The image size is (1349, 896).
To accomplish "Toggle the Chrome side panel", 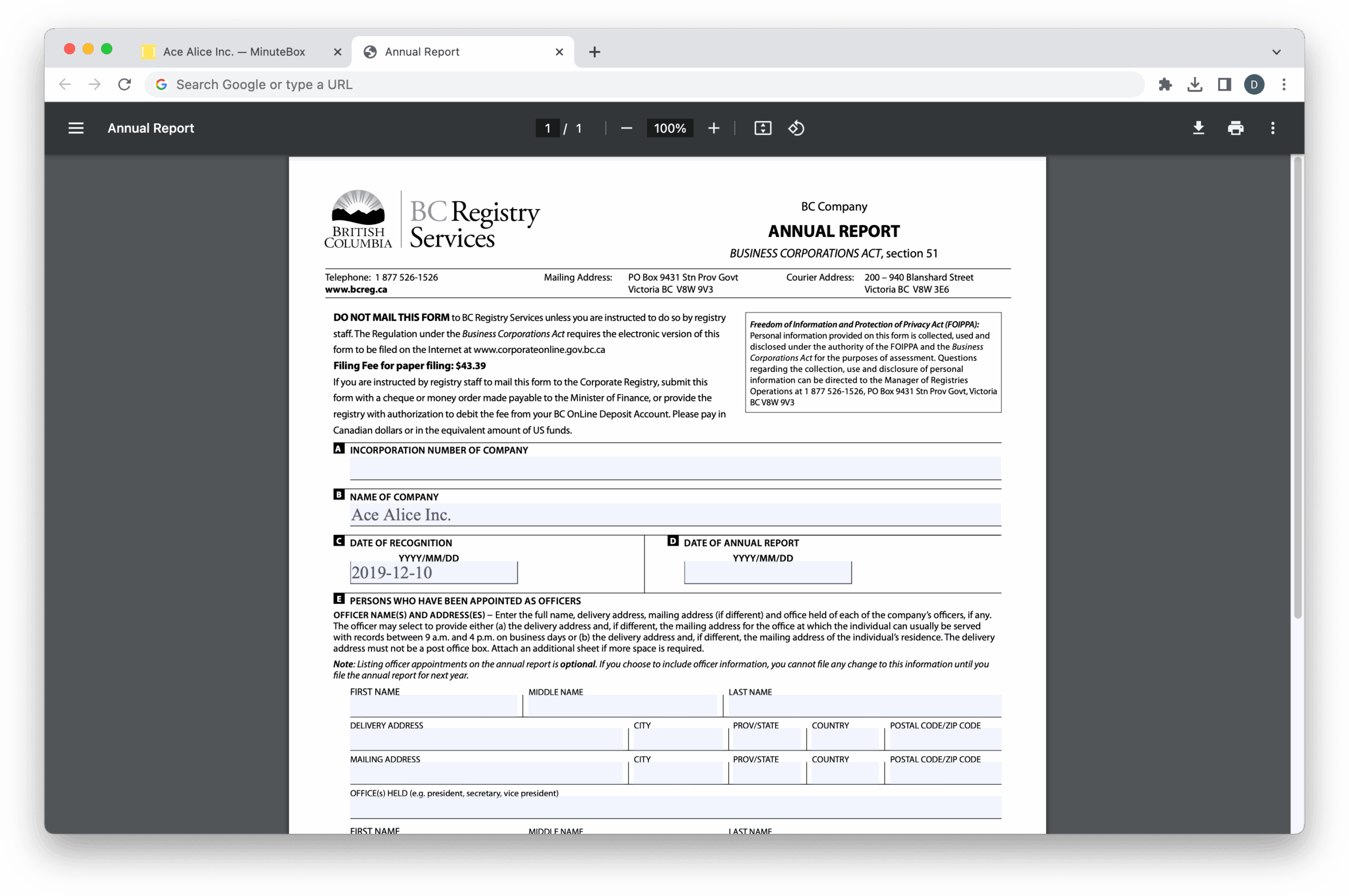I will tap(1224, 85).
